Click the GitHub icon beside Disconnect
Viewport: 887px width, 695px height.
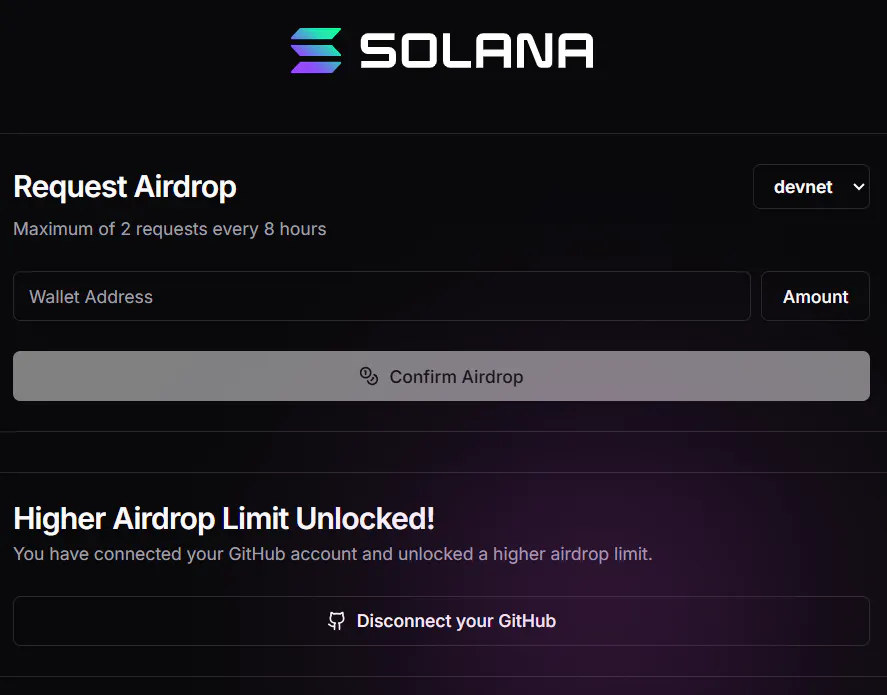(x=337, y=621)
